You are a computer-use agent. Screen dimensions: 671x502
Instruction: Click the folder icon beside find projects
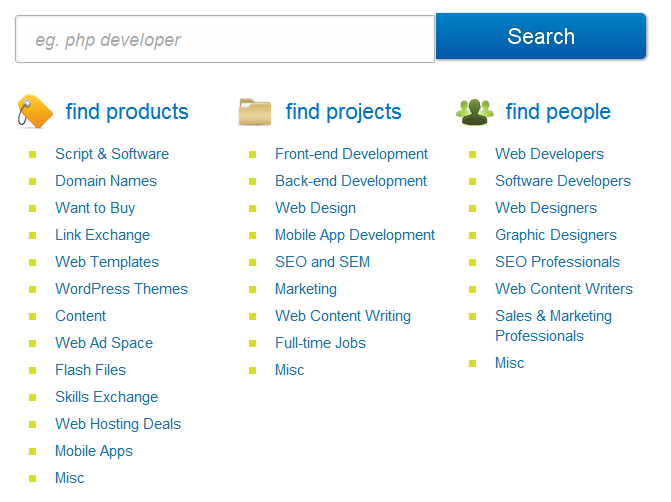coord(255,111)
